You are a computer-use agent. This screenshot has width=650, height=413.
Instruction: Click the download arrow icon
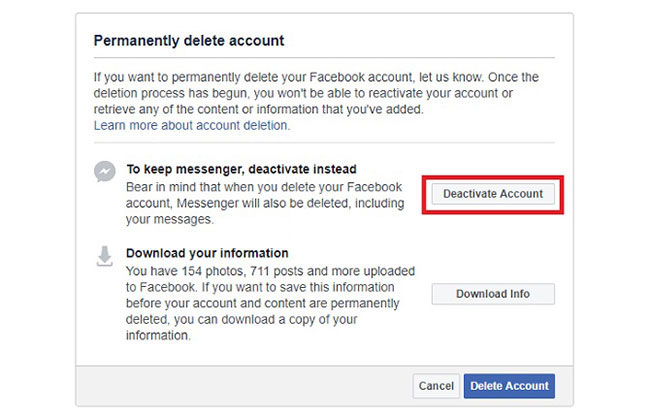point(104,257)
